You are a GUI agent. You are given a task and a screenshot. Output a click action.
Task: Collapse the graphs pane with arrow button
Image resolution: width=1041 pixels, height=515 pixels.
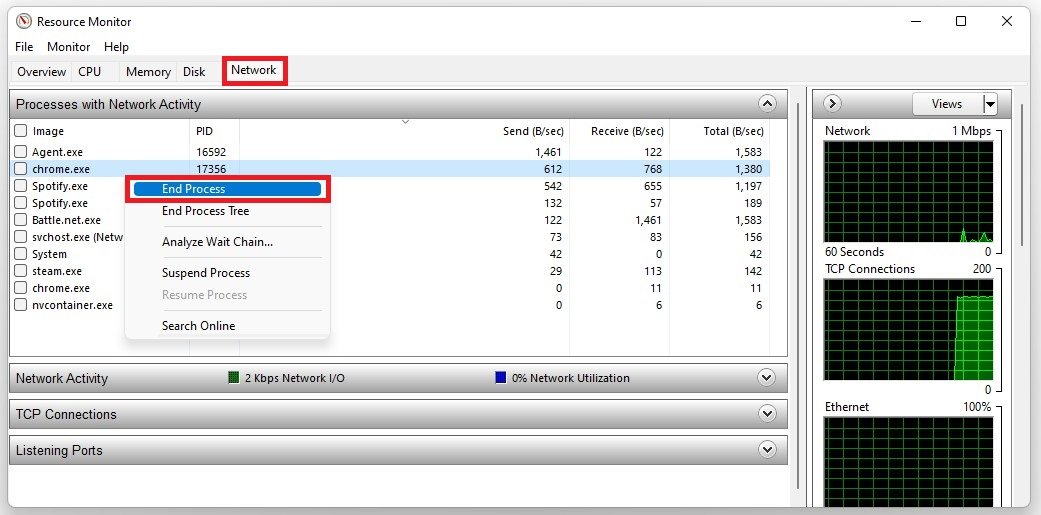coord(833,104)
